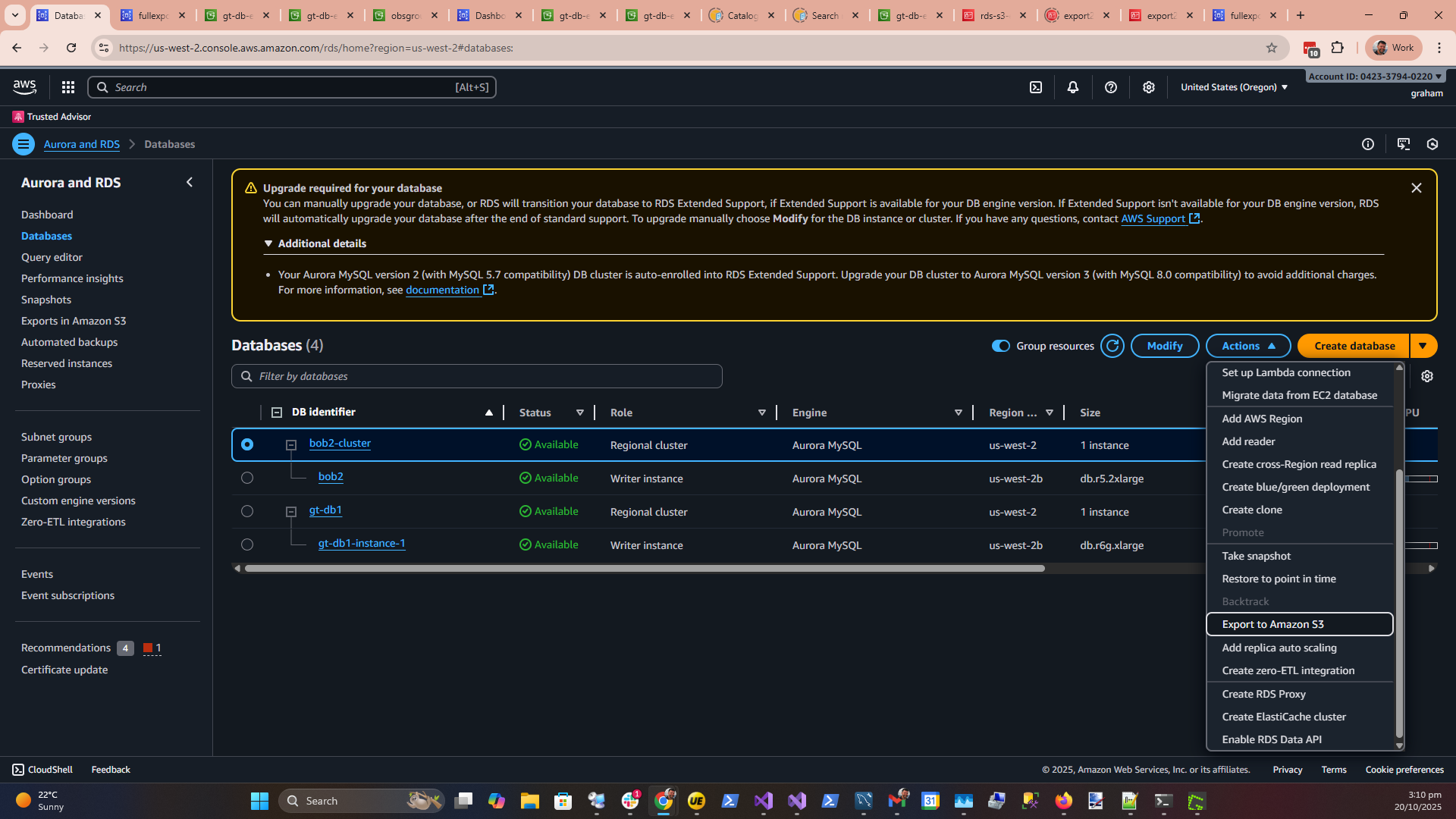Dismiss the upgrade required warning banner
The height and width of the screenshot is (819, 1456).
click(x=1416, y=188)
